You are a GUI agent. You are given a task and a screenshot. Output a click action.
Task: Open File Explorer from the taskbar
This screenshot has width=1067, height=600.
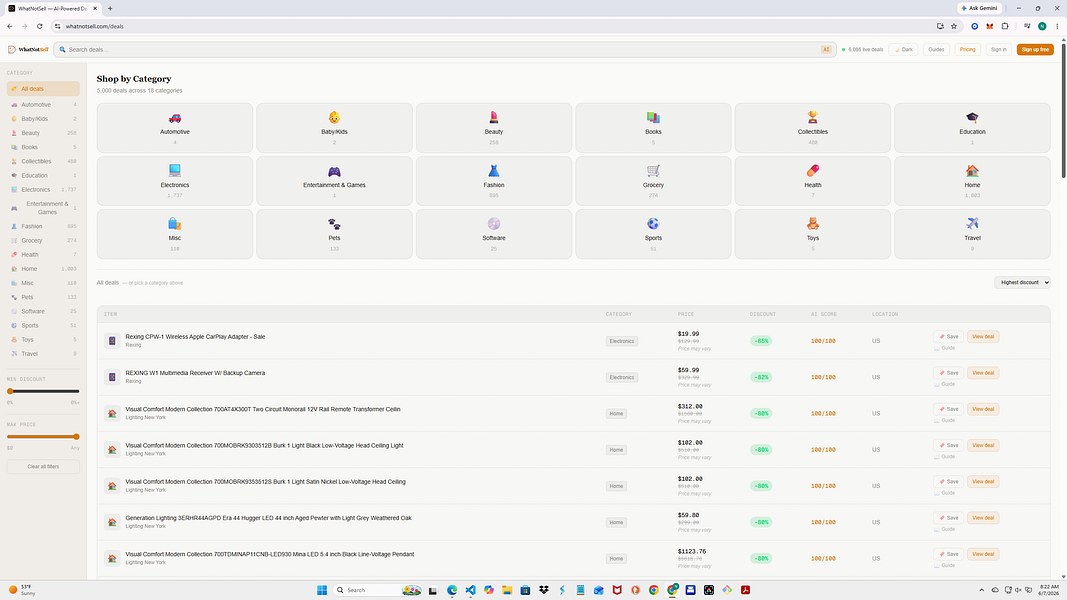point(507,590)
